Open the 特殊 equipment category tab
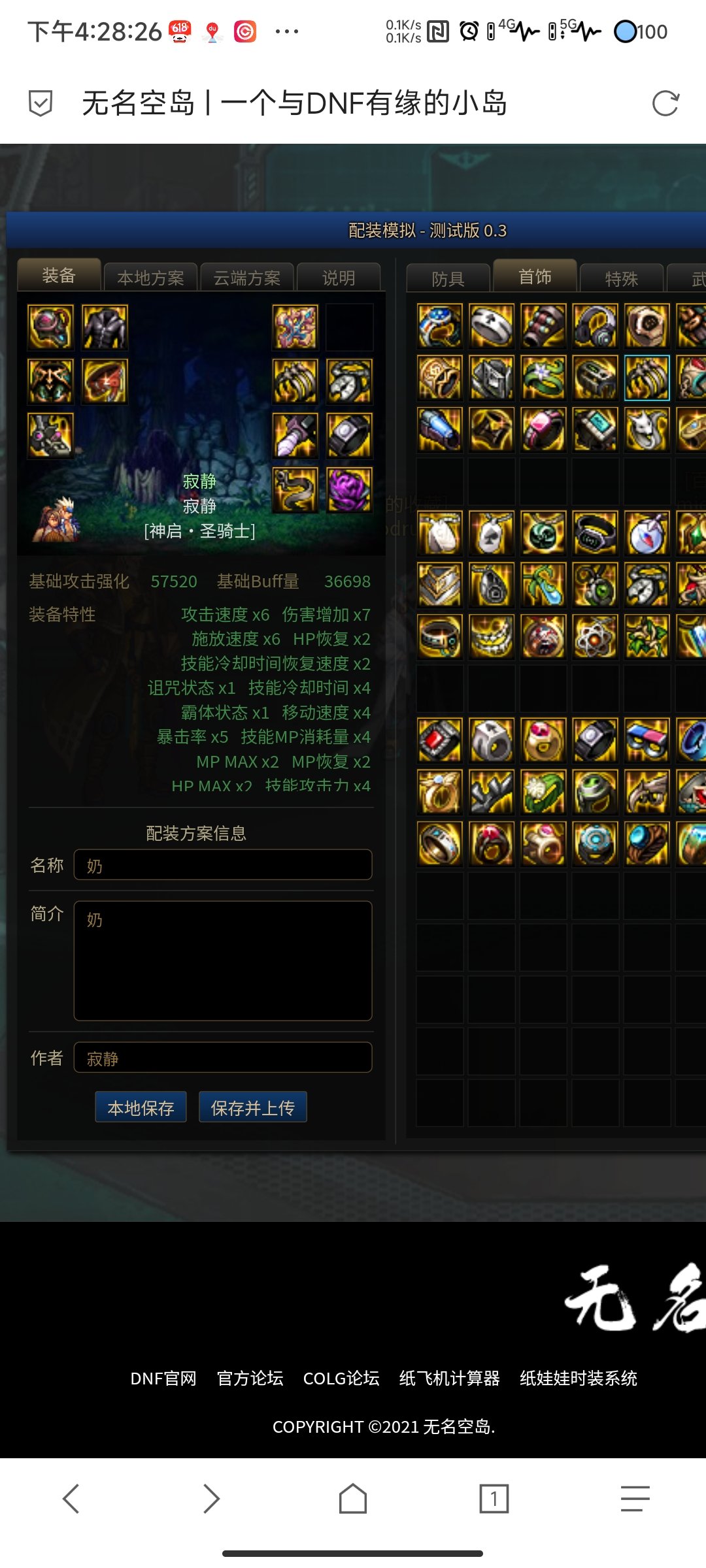The image size is (706, 1568). (x=622, y=279)
